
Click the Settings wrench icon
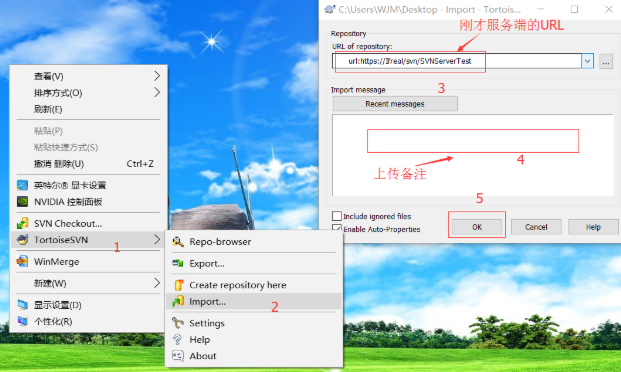(178, 323)
